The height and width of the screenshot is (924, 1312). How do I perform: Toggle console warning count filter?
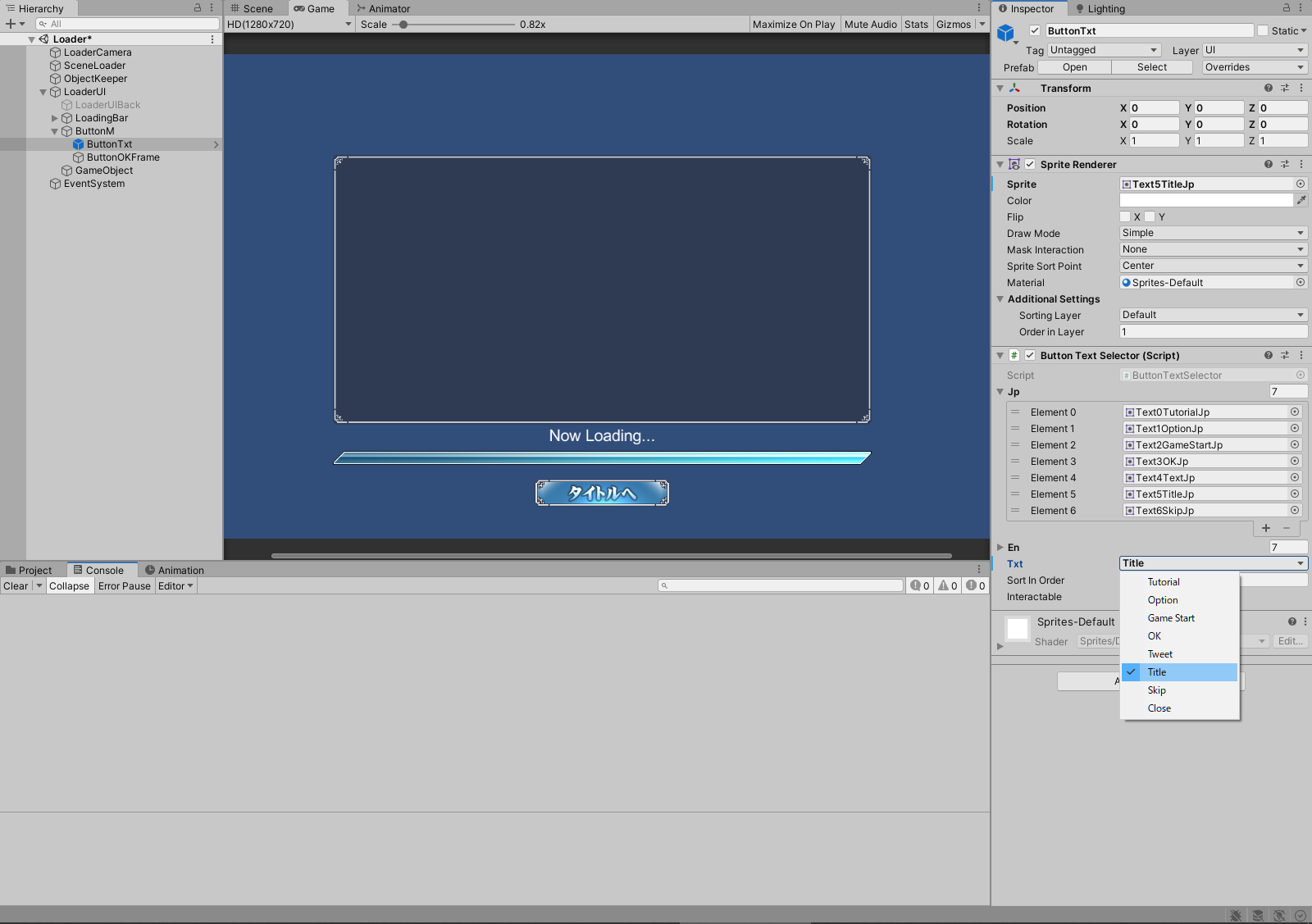point(948,585)
